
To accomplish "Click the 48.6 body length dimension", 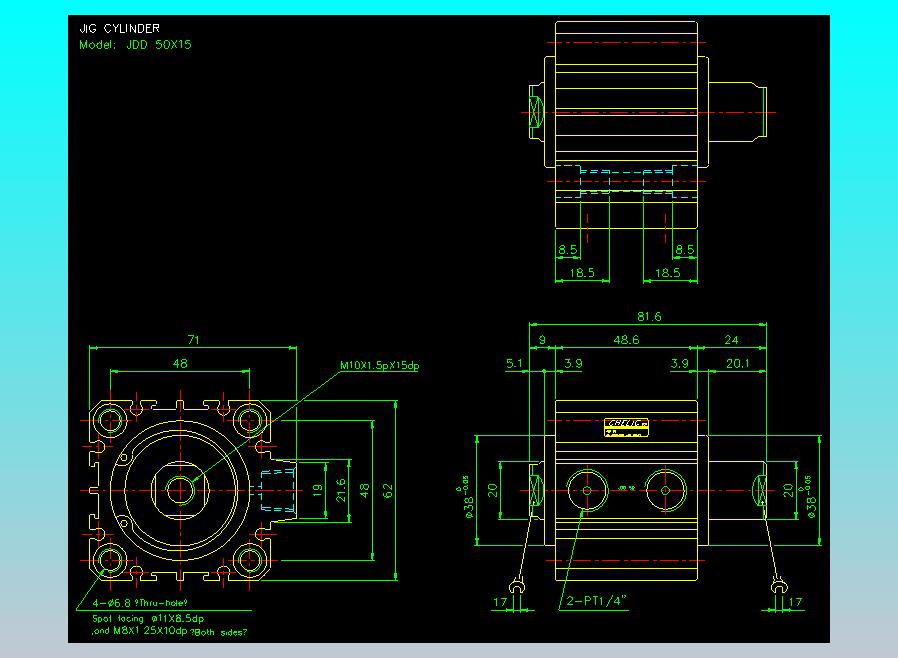I will pos(626,340).
